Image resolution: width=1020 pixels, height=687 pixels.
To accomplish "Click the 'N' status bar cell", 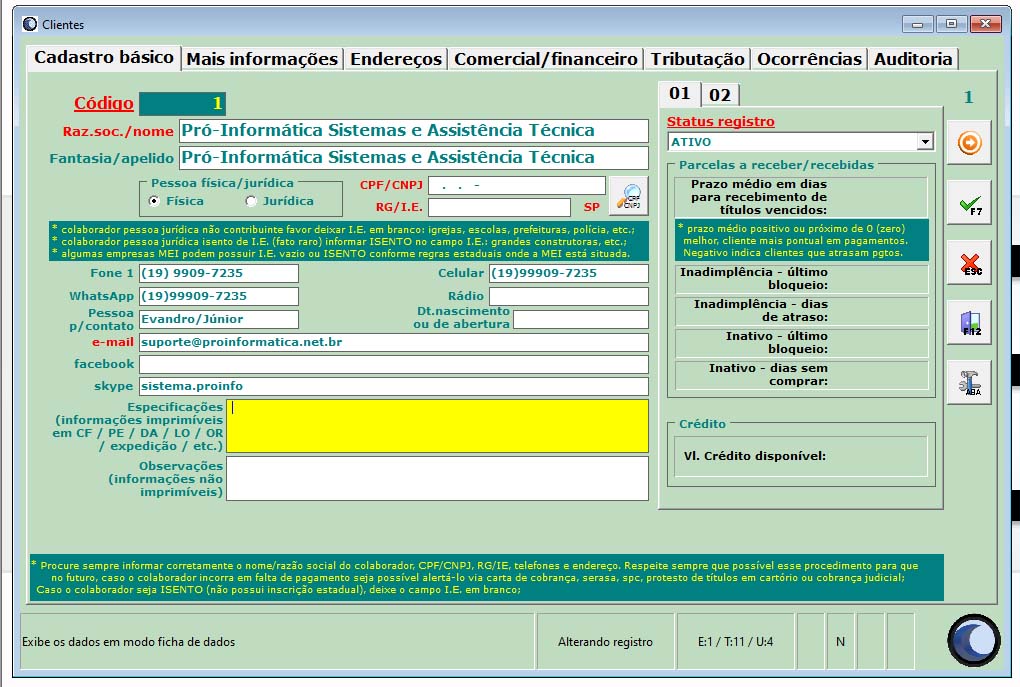I will [840, 641].
